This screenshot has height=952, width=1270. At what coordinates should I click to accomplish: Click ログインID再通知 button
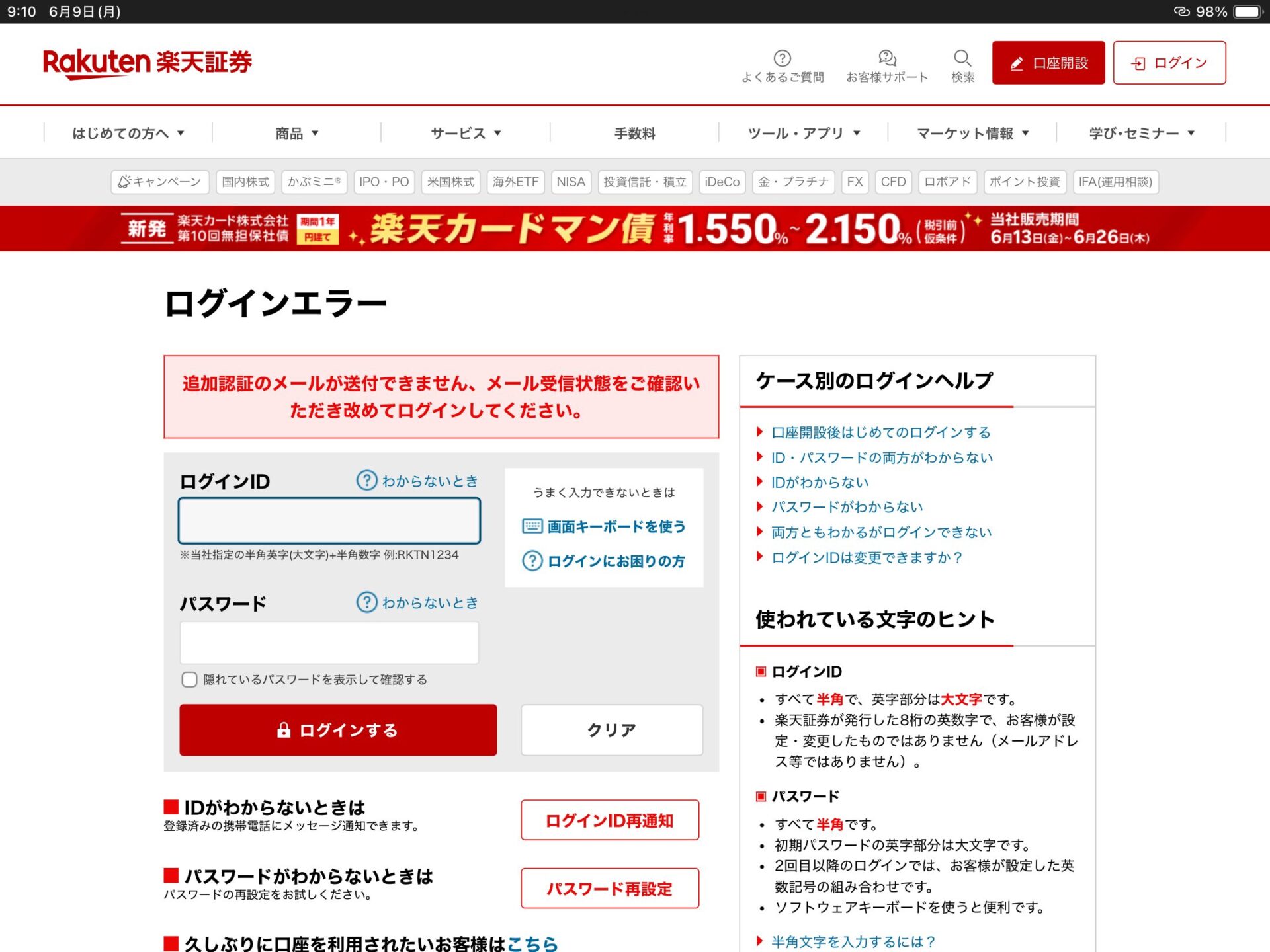pyautogui.click(x=610, y=820)
